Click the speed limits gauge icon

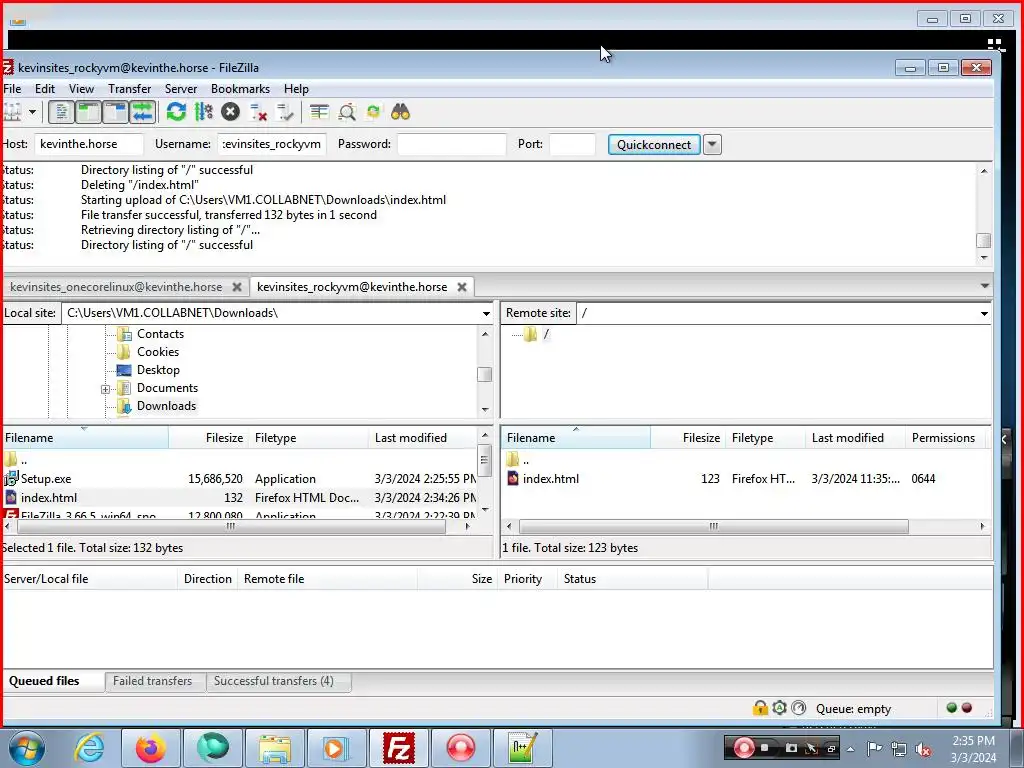(x=799, y=708)
